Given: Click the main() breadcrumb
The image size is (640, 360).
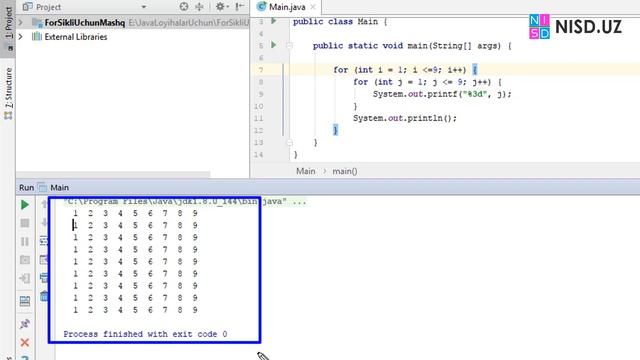Looking at the screenshot, I should 344,171.
